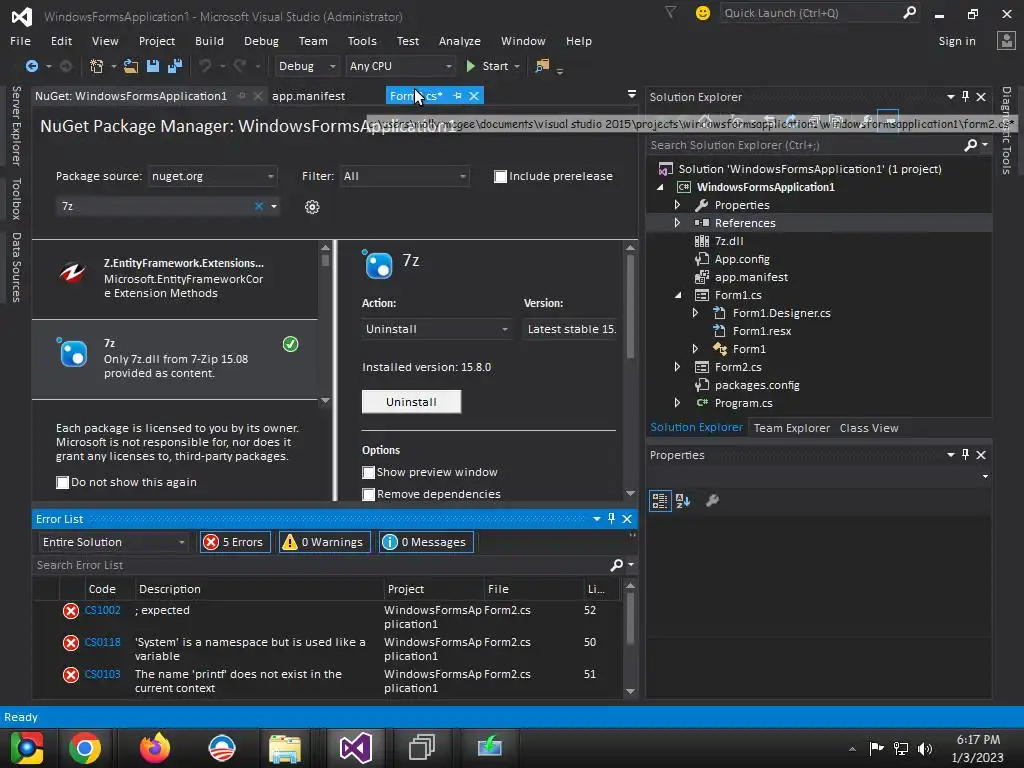Open the Debug menu
Image resolution: width=1024 pixels, height=768 pixels.
[261, 41]
